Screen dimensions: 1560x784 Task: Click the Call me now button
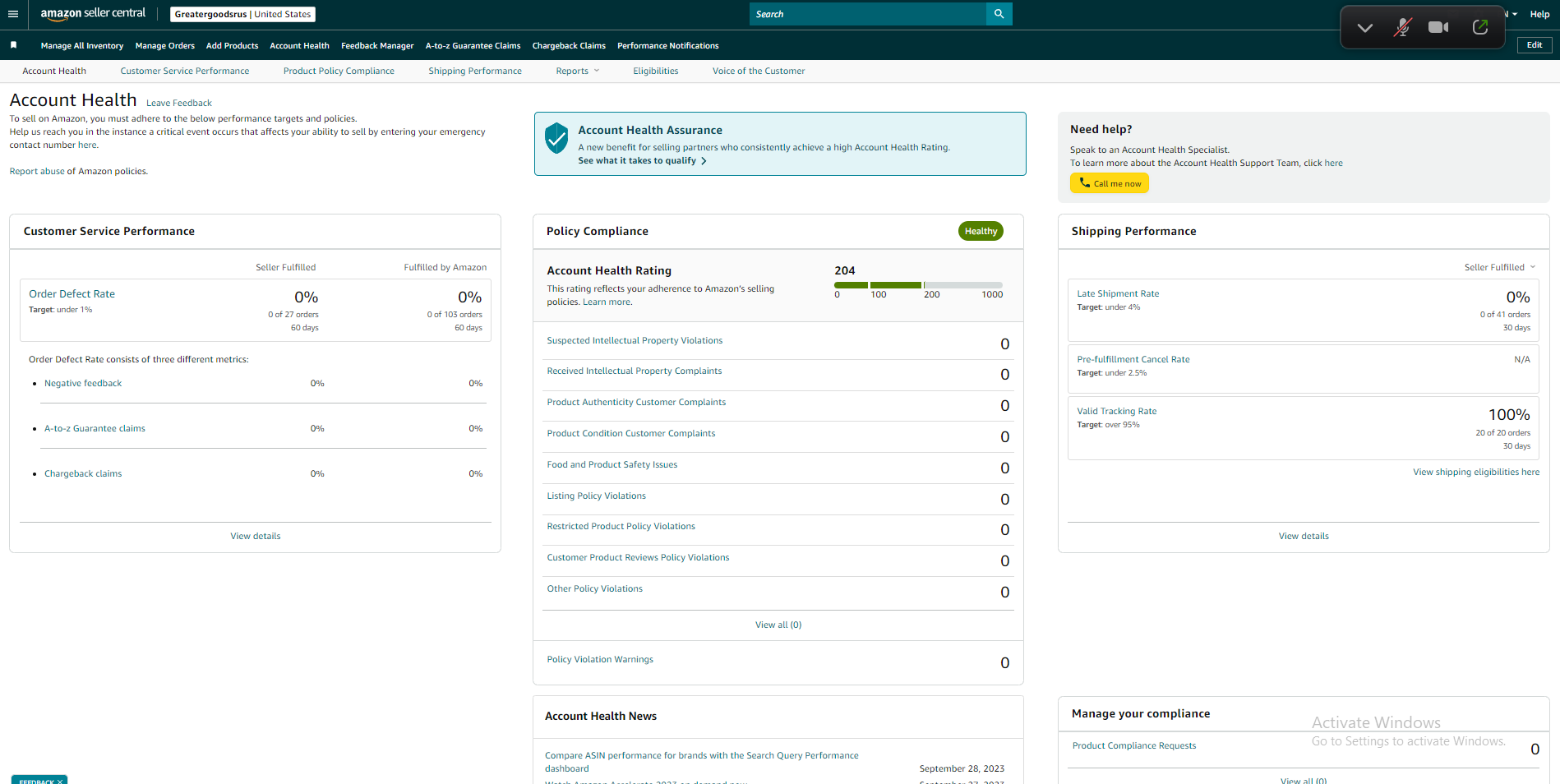[1110, 183]
